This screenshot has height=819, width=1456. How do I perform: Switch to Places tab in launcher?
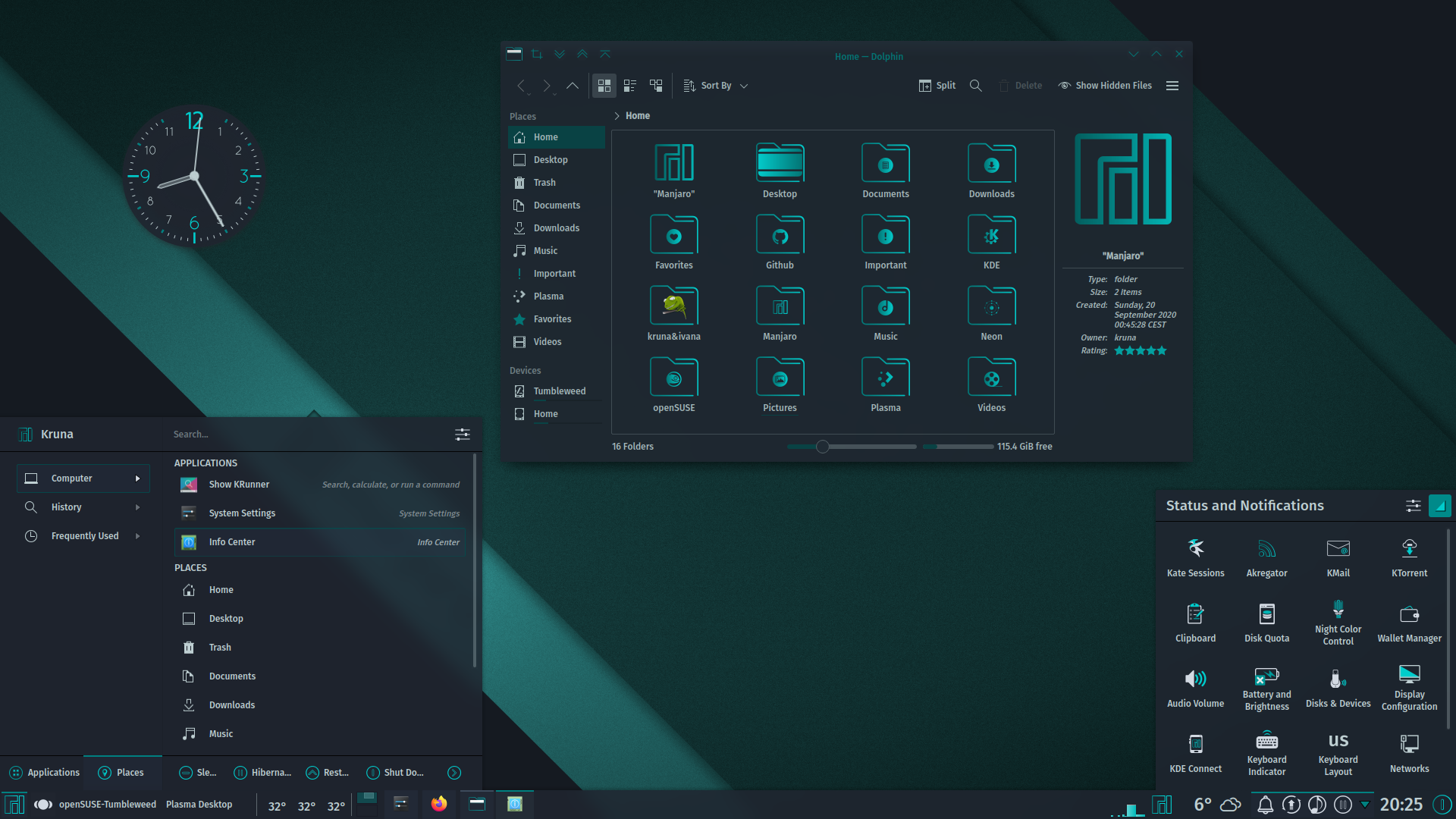tap(122, 773)
